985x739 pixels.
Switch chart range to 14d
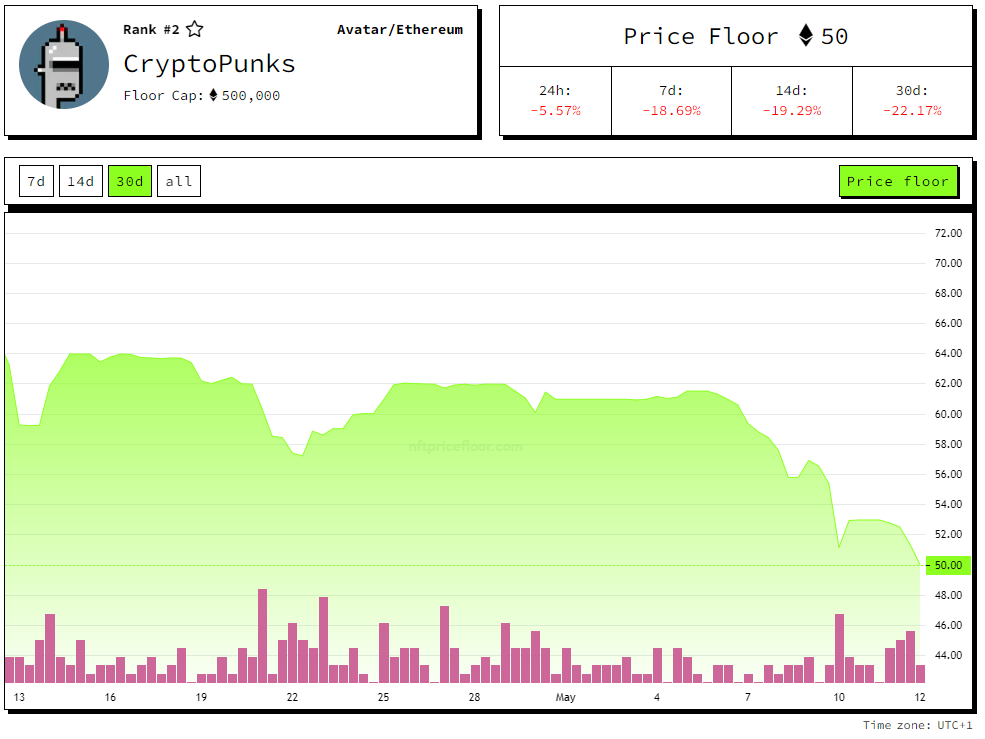pos(81,181)
